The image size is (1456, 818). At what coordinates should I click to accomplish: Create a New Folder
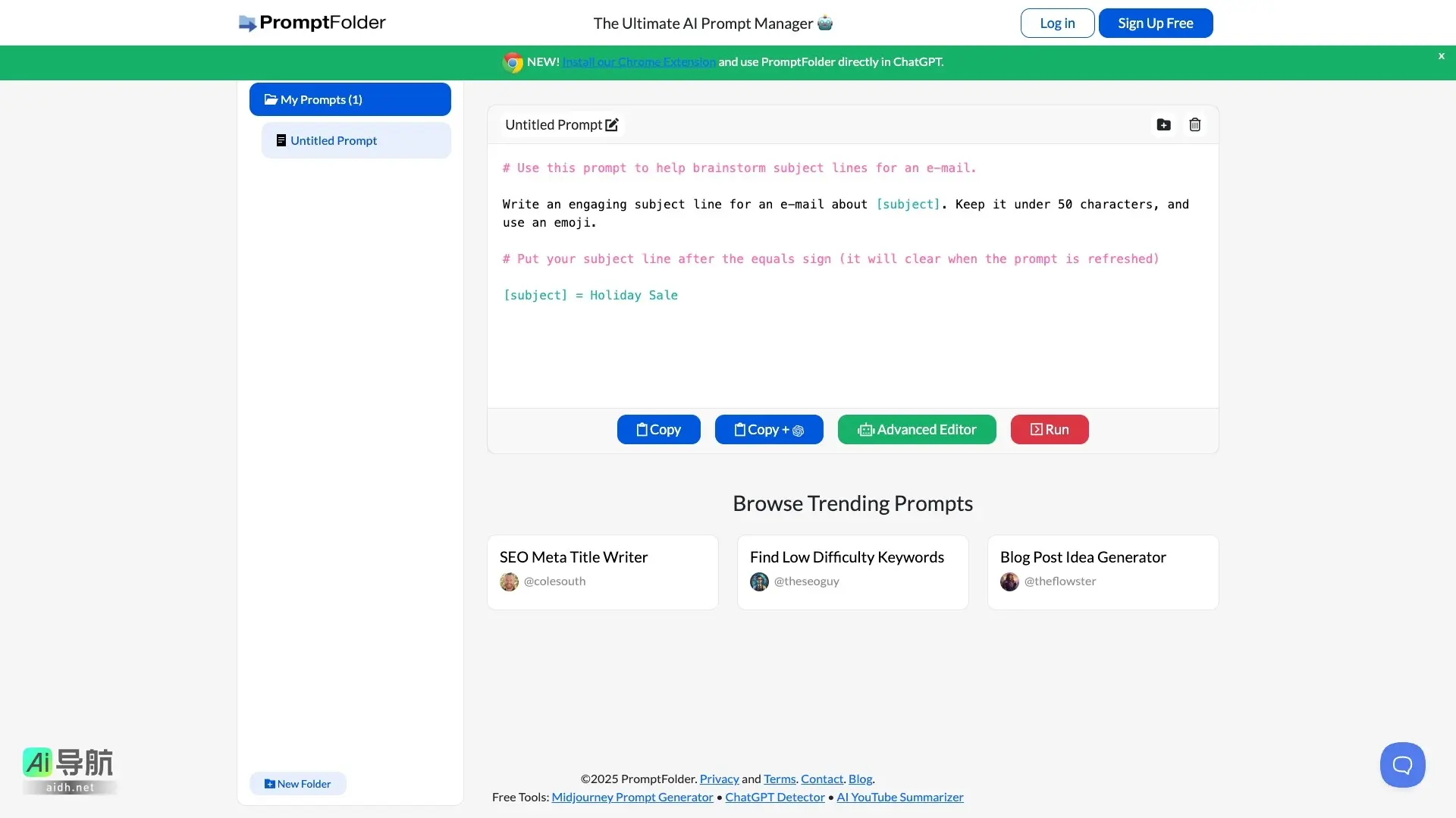pyautogui.click(x=297, y=783)
